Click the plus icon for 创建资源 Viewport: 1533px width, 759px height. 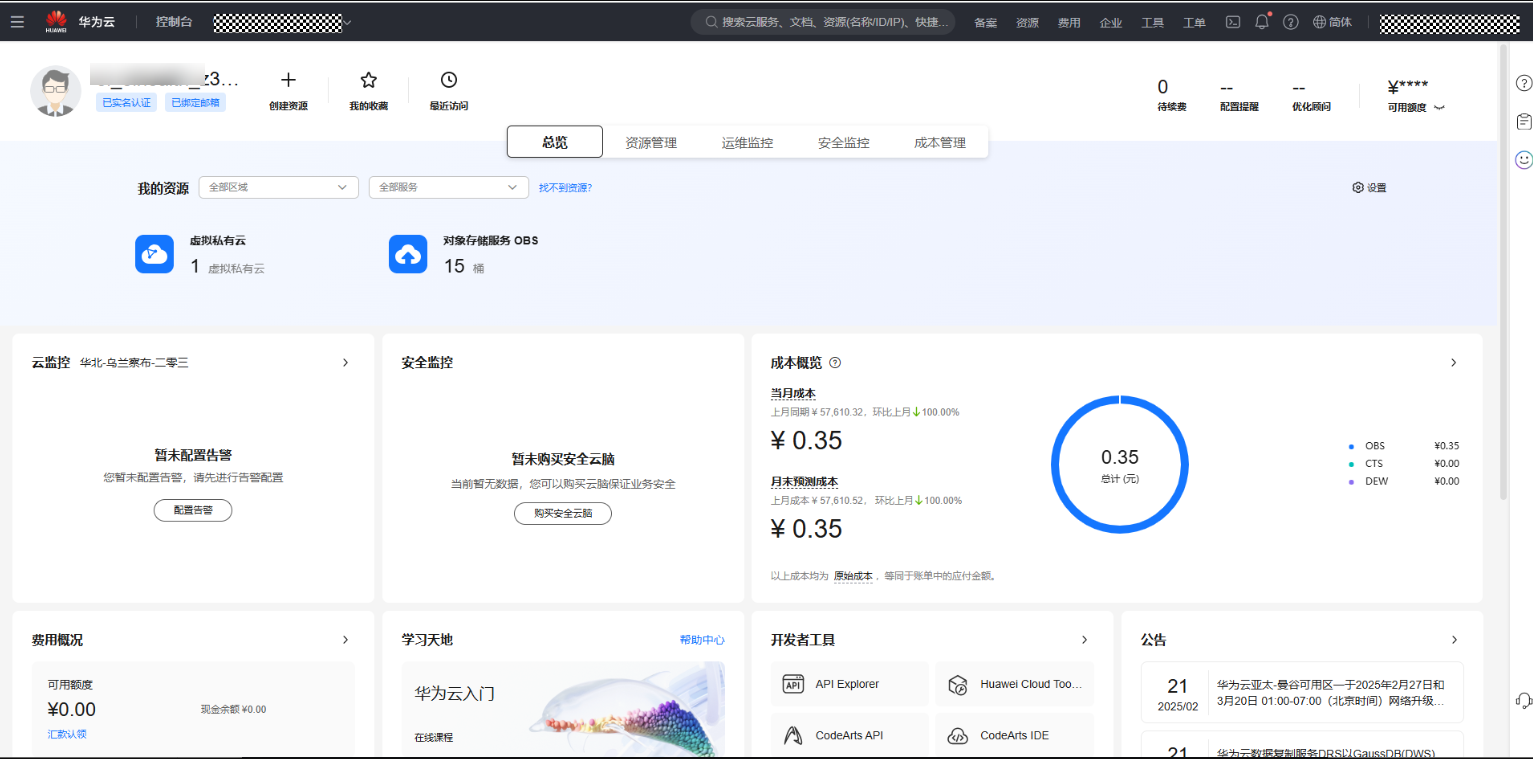click(288, 80)
